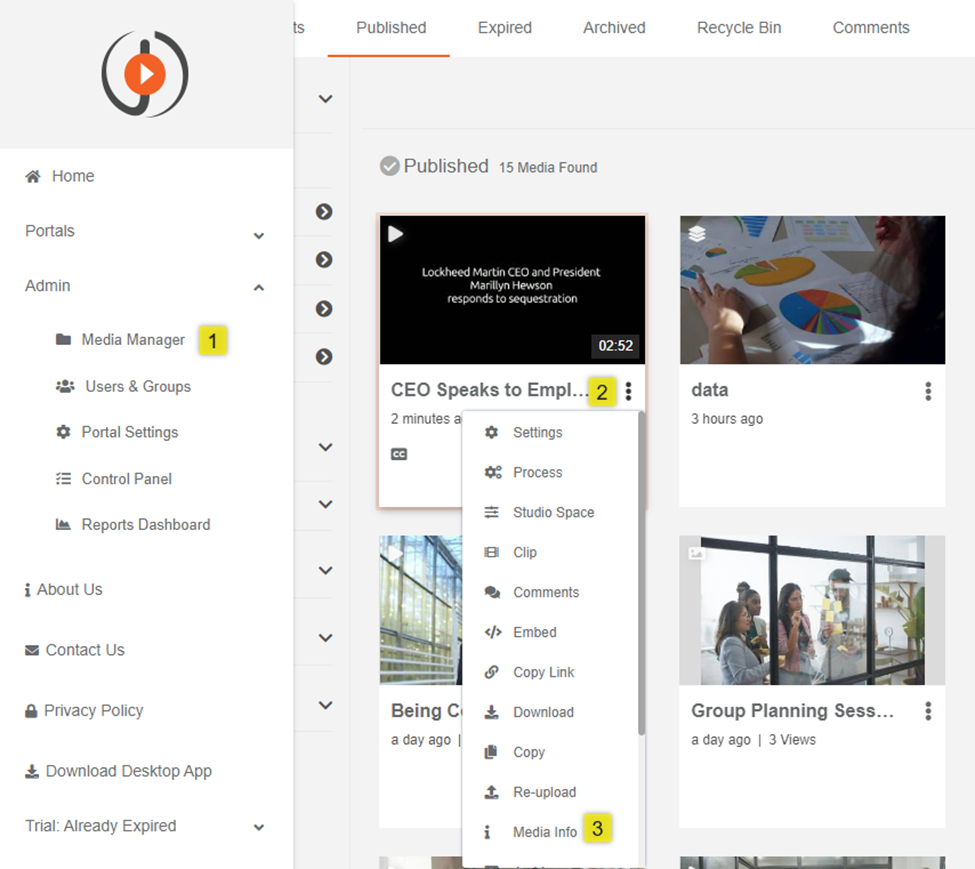The width and height of the screenshot is (975, 869).
Task: Click the Embed code icon in menu
Action: 492,632
